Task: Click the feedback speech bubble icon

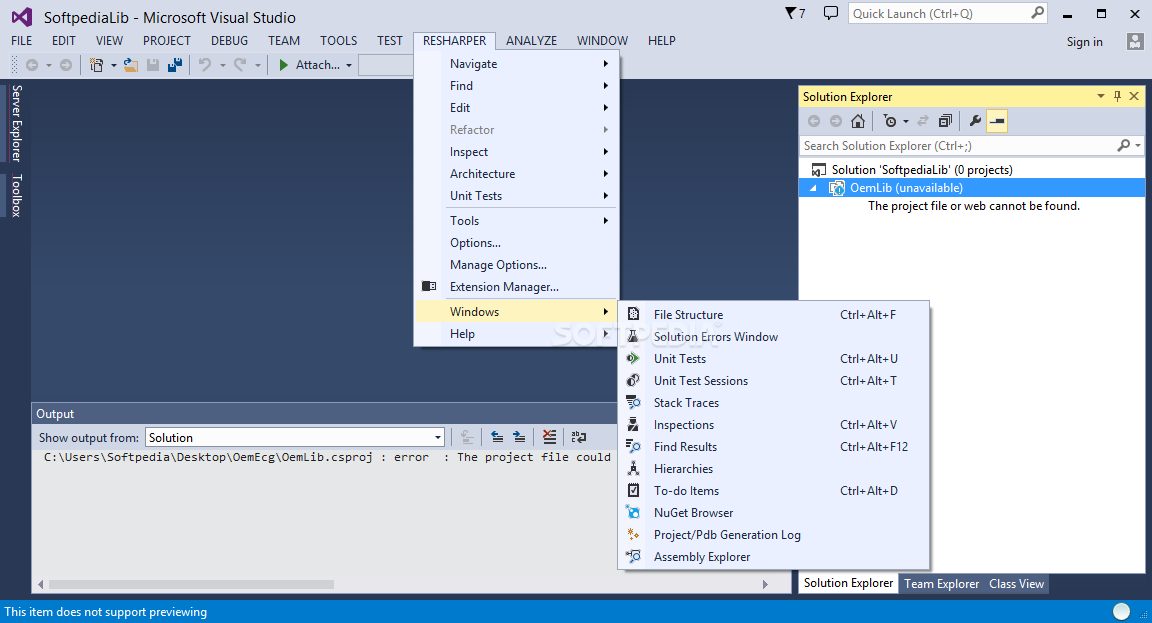Action: [x=831, y=13]
